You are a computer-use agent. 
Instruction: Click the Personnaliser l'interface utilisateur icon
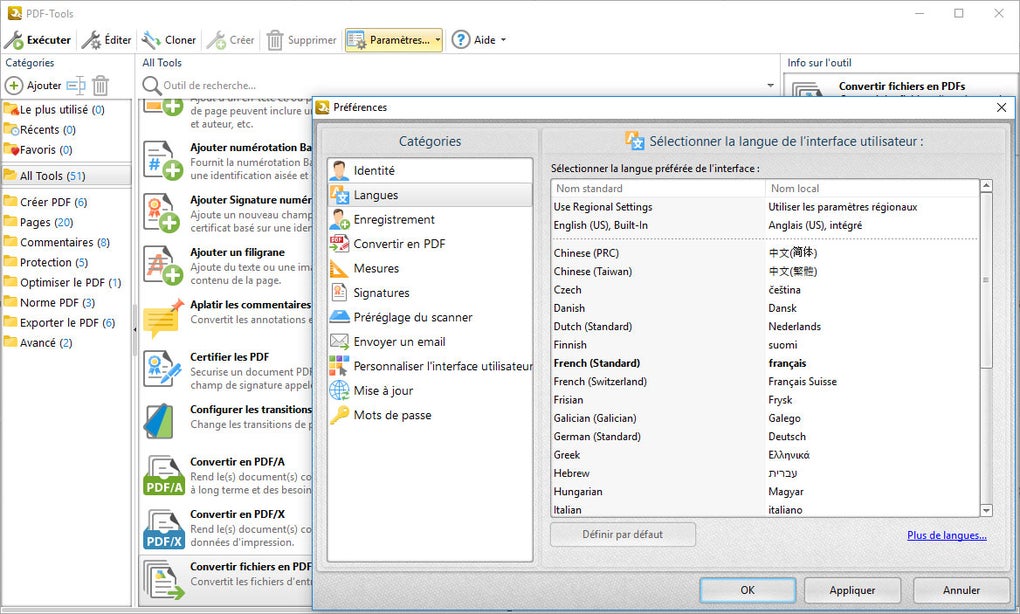coord(339,366)
